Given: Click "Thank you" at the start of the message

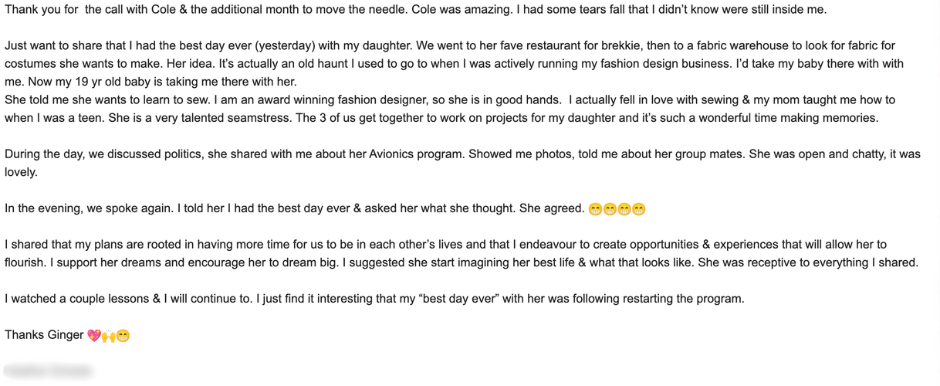Looking at the screenshot, I should (x=26, y=10).
